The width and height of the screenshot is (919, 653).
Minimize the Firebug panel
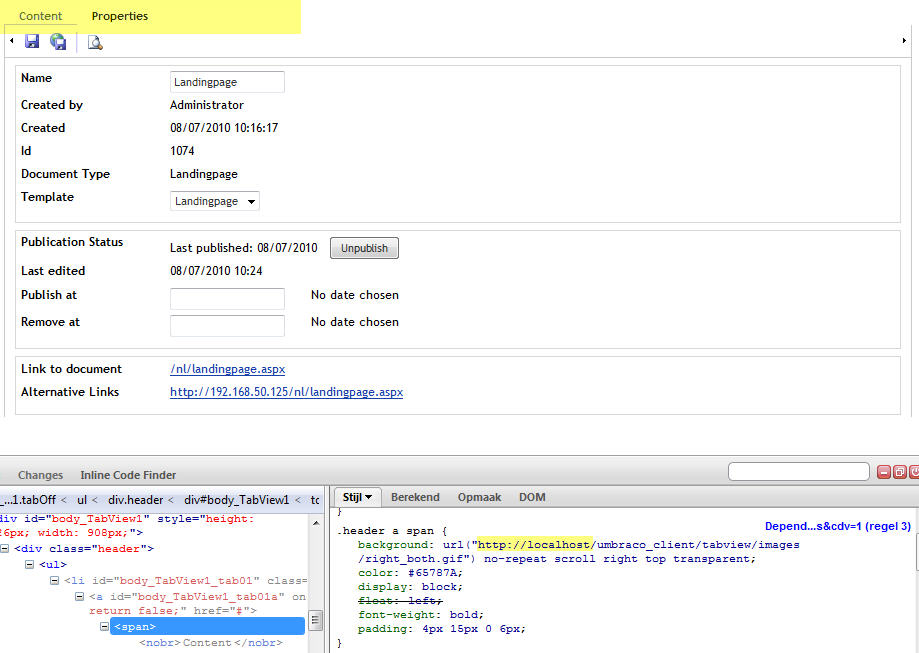884,472
